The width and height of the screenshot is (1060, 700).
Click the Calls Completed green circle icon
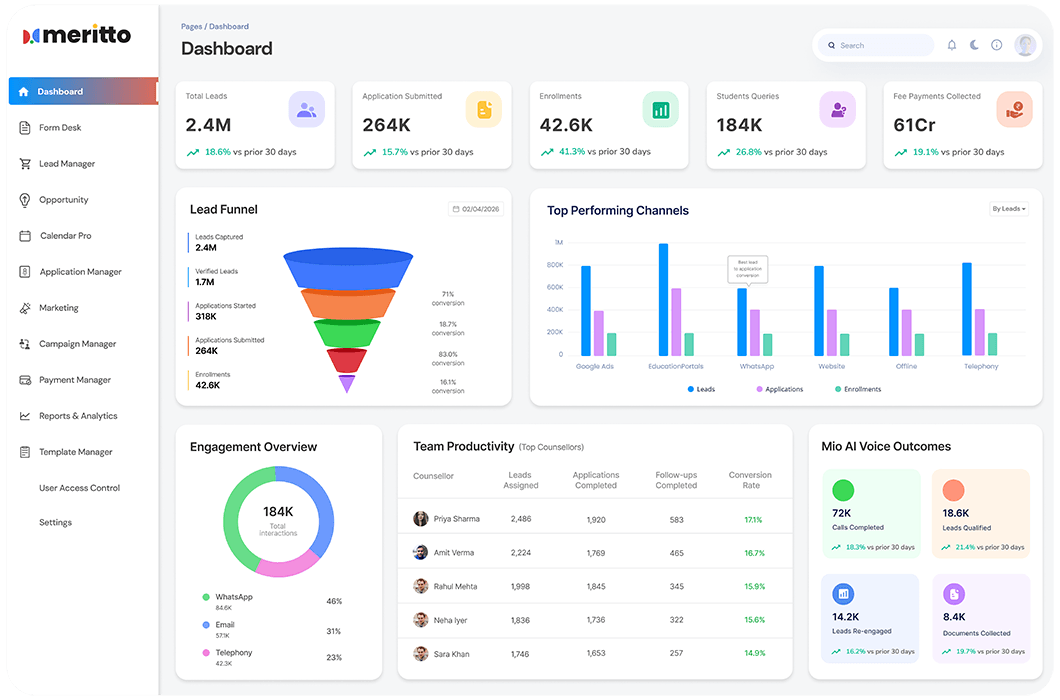pos(843,490)
